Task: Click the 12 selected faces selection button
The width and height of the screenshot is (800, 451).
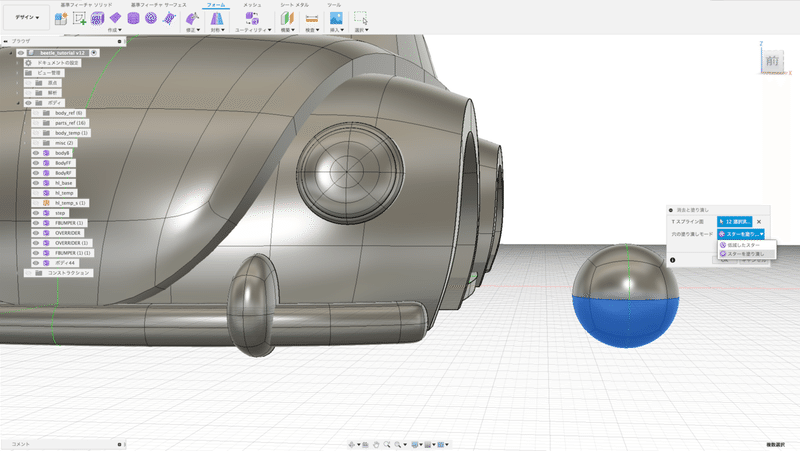Action: click(733, 221)
